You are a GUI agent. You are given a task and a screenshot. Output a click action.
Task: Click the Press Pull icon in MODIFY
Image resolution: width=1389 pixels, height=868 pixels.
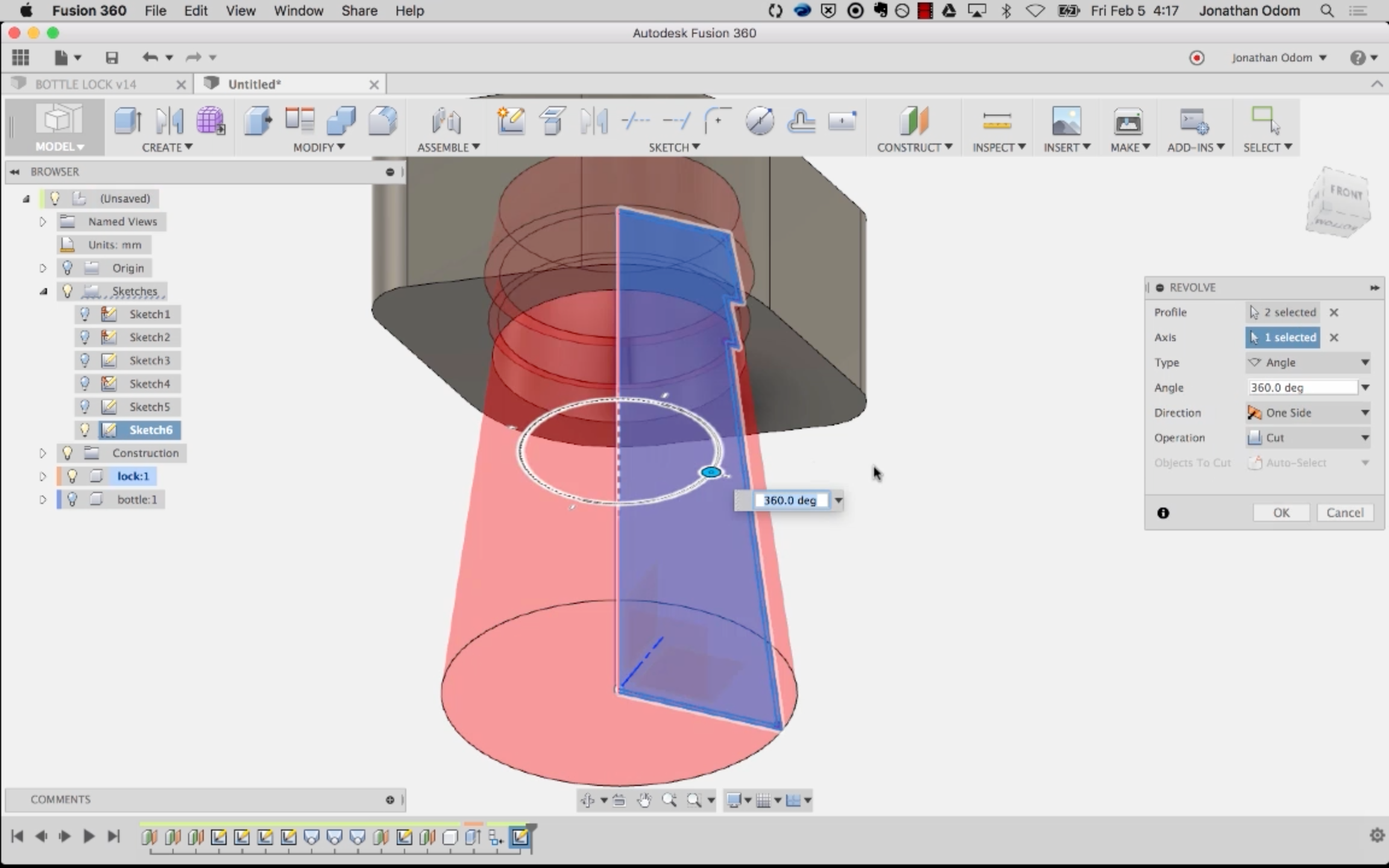(258, 121)
